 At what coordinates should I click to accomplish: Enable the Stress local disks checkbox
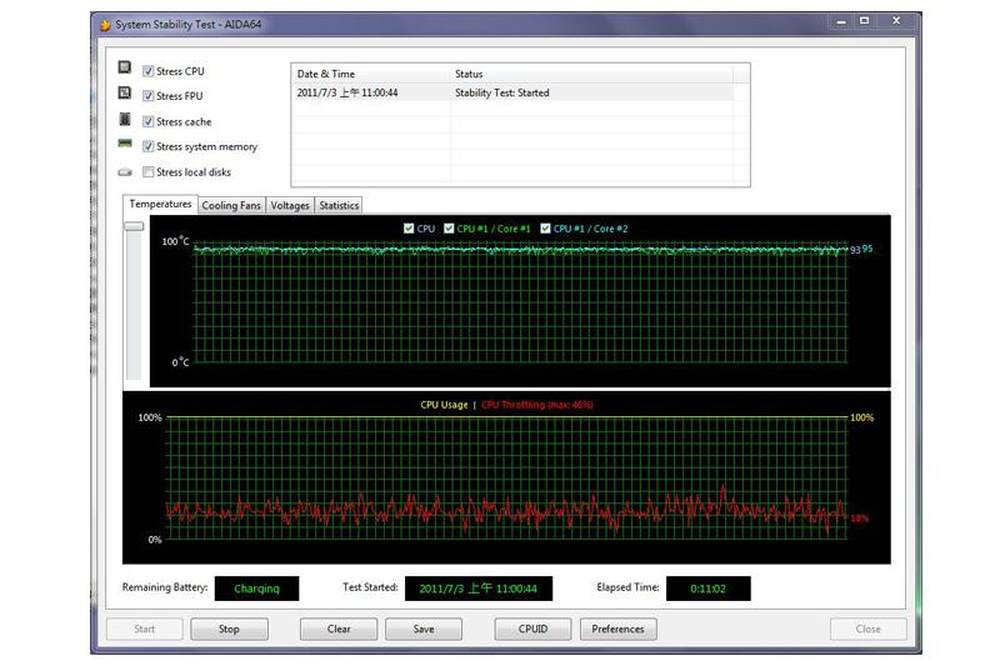(x=148, y=172)
